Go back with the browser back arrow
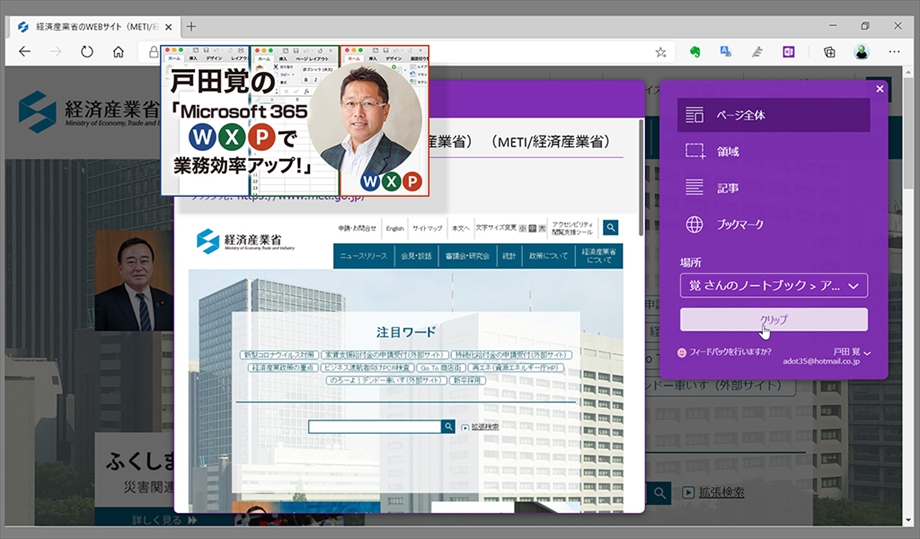 click(25, 52)
